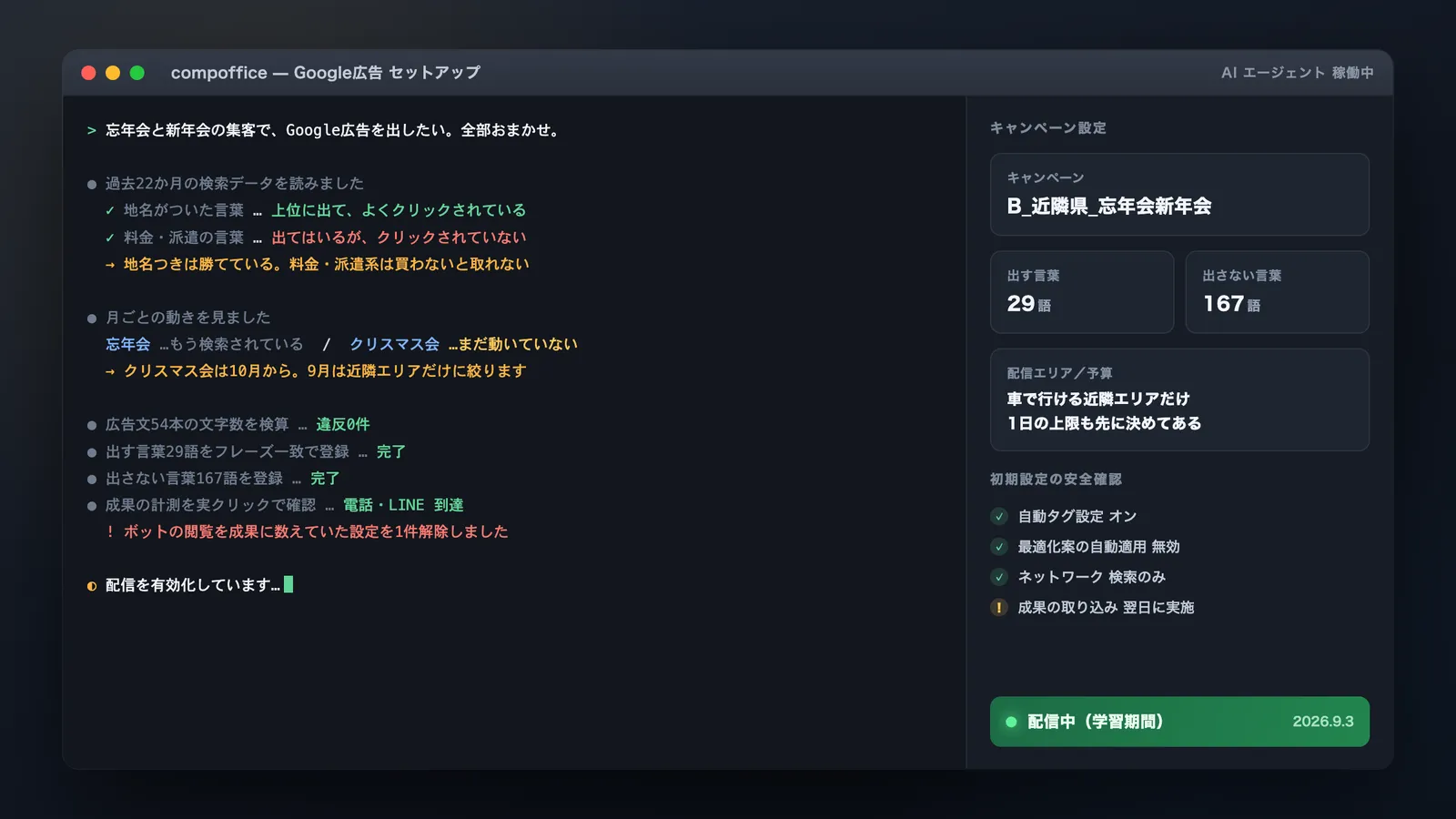Click the yellow minimize window button
The height and width of the screenshot is (819, 1456).
point(113,73)
